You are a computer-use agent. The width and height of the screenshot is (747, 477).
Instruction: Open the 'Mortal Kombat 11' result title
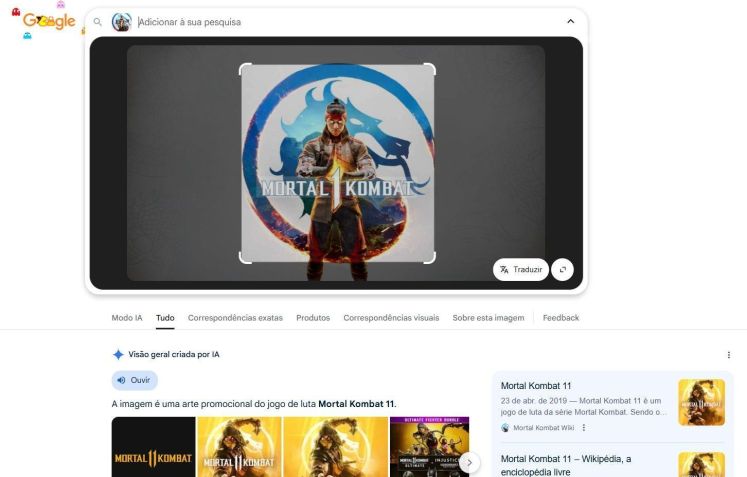[x=536, y=386]
